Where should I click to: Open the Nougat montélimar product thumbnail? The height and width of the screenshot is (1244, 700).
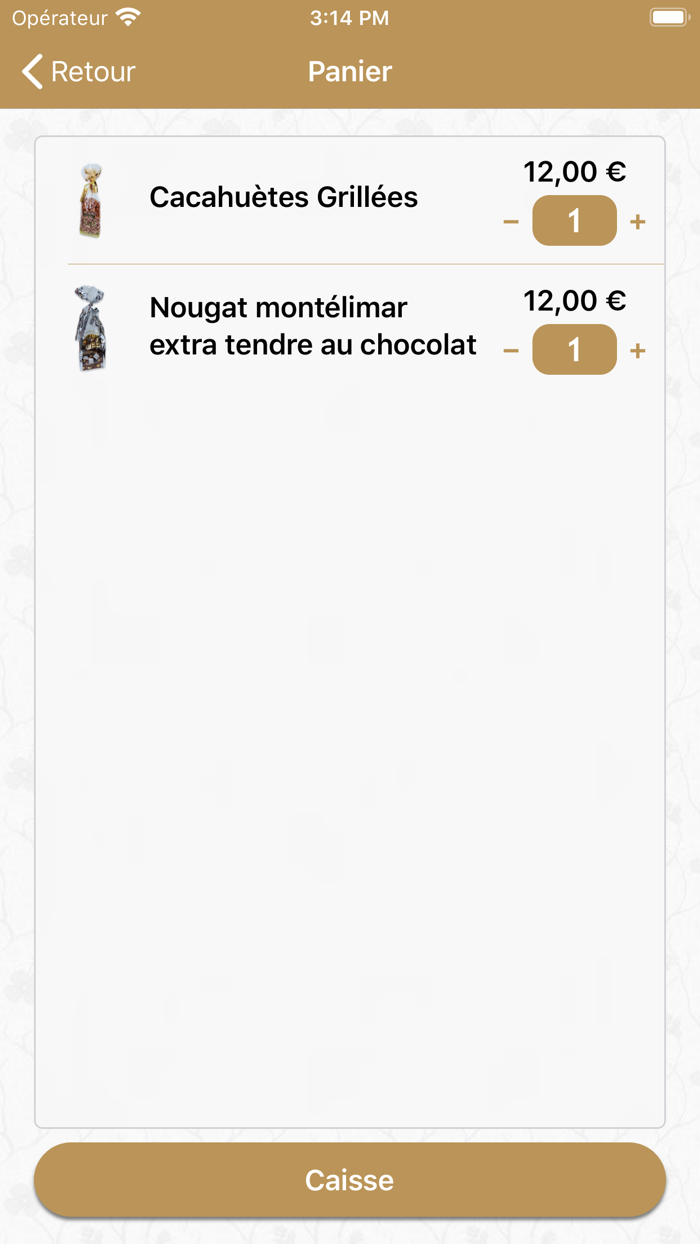tap(91, 328)
